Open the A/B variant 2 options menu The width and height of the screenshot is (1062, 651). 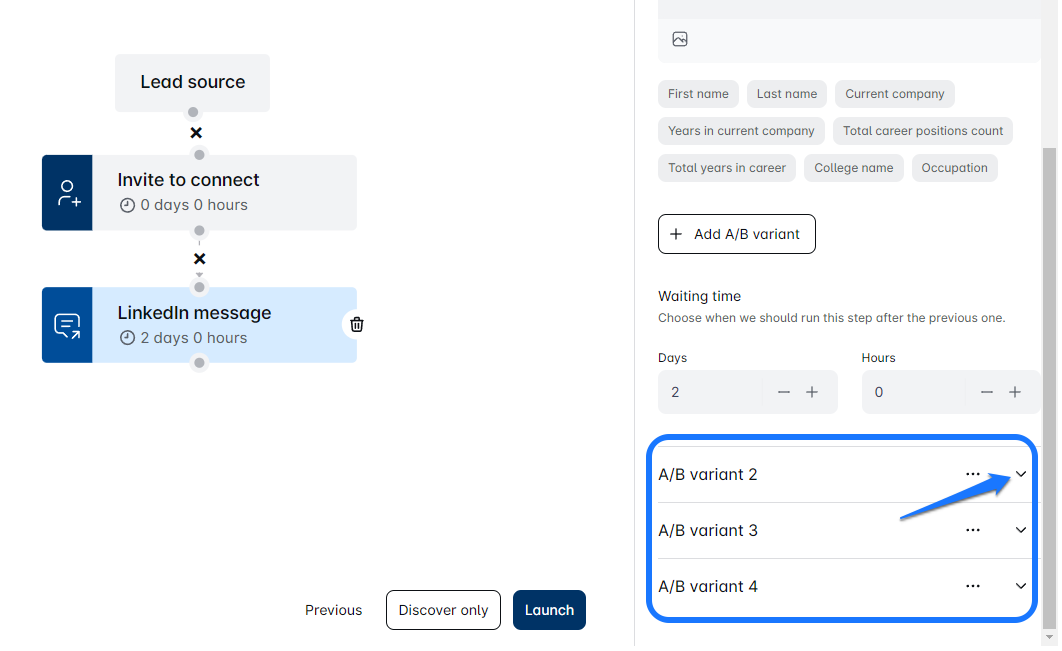[972, 474]
